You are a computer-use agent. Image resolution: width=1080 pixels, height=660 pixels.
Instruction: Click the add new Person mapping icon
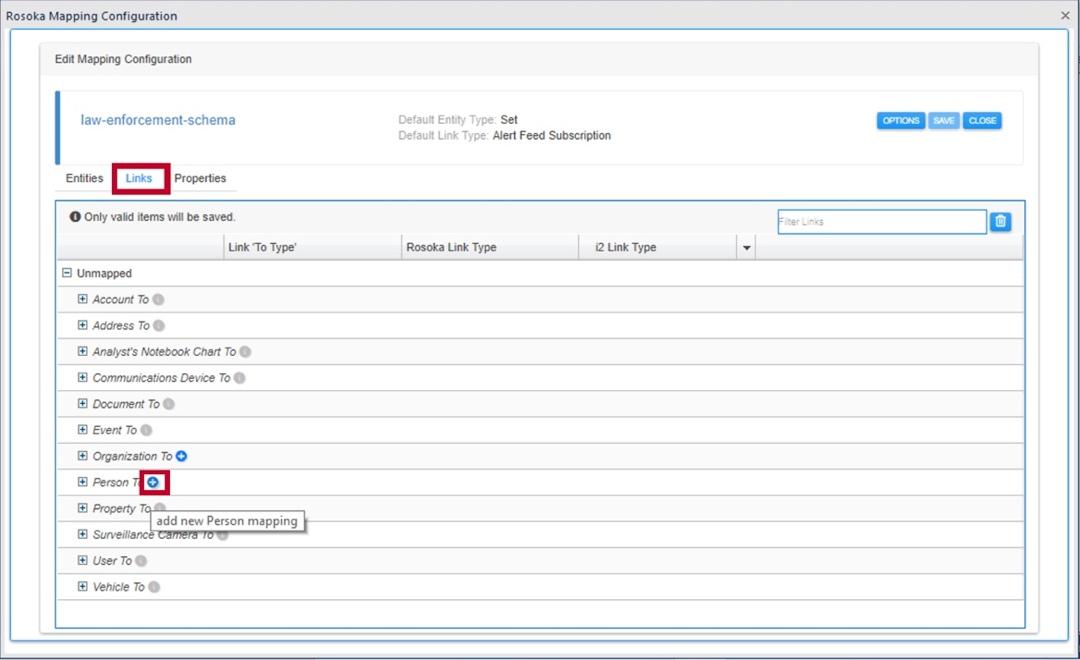(153, 482)
